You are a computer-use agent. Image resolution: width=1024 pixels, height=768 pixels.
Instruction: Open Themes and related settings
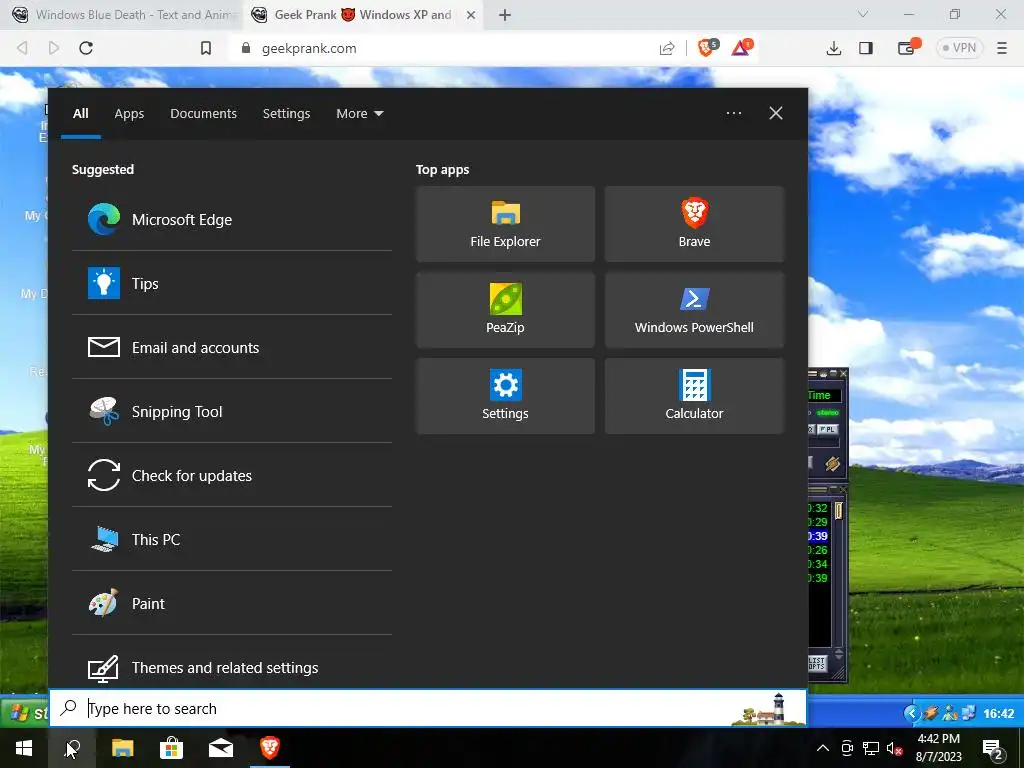click(x=231, y=667)
